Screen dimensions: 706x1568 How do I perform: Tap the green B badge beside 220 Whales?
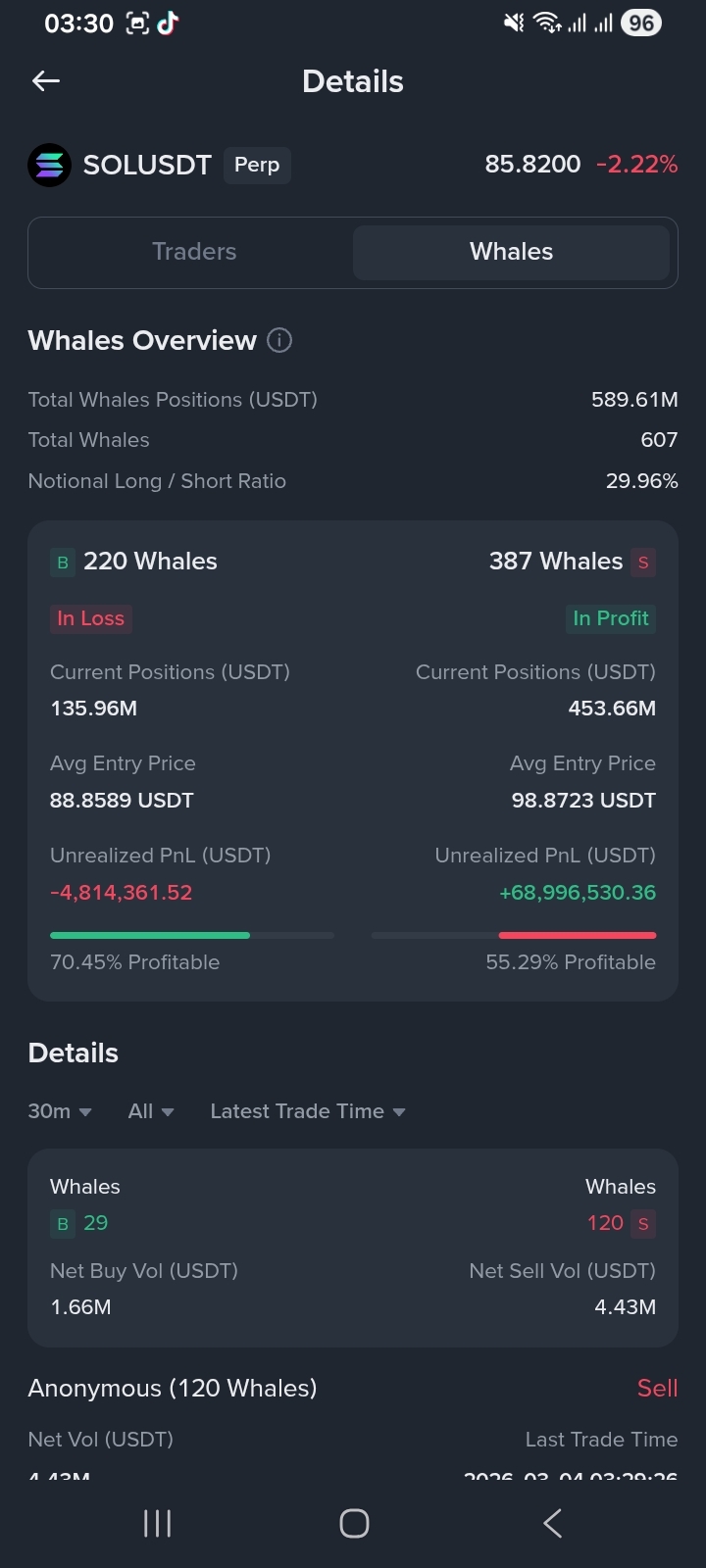tap(63, 563)
